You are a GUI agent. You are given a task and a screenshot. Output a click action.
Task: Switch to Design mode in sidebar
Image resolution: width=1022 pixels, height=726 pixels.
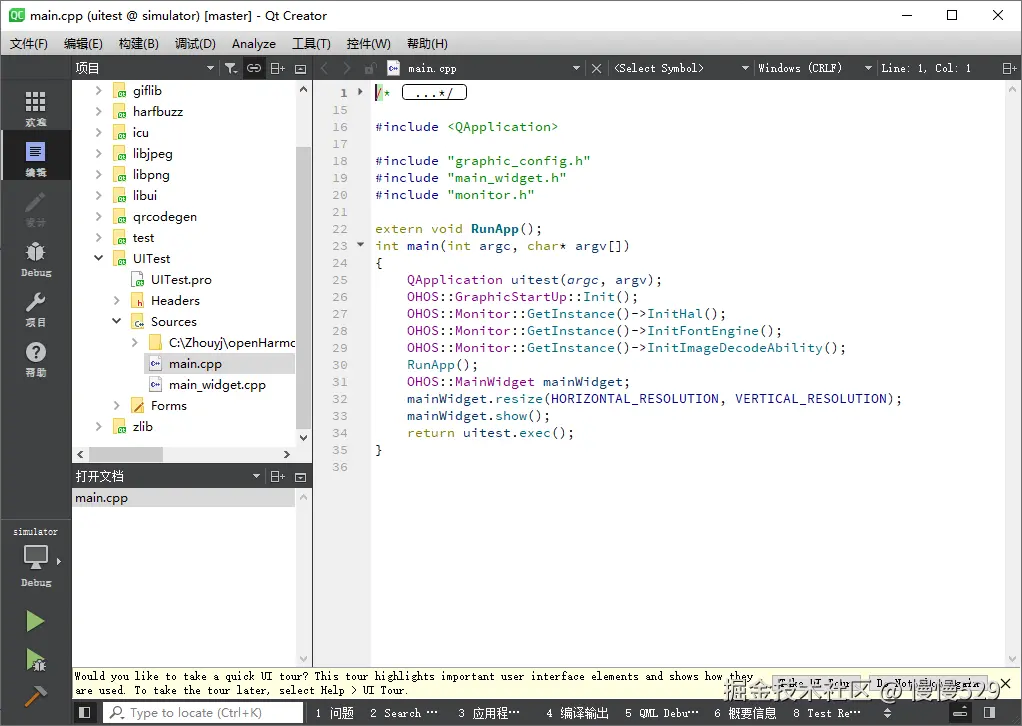pyautogui.click(x=35, y=208)
